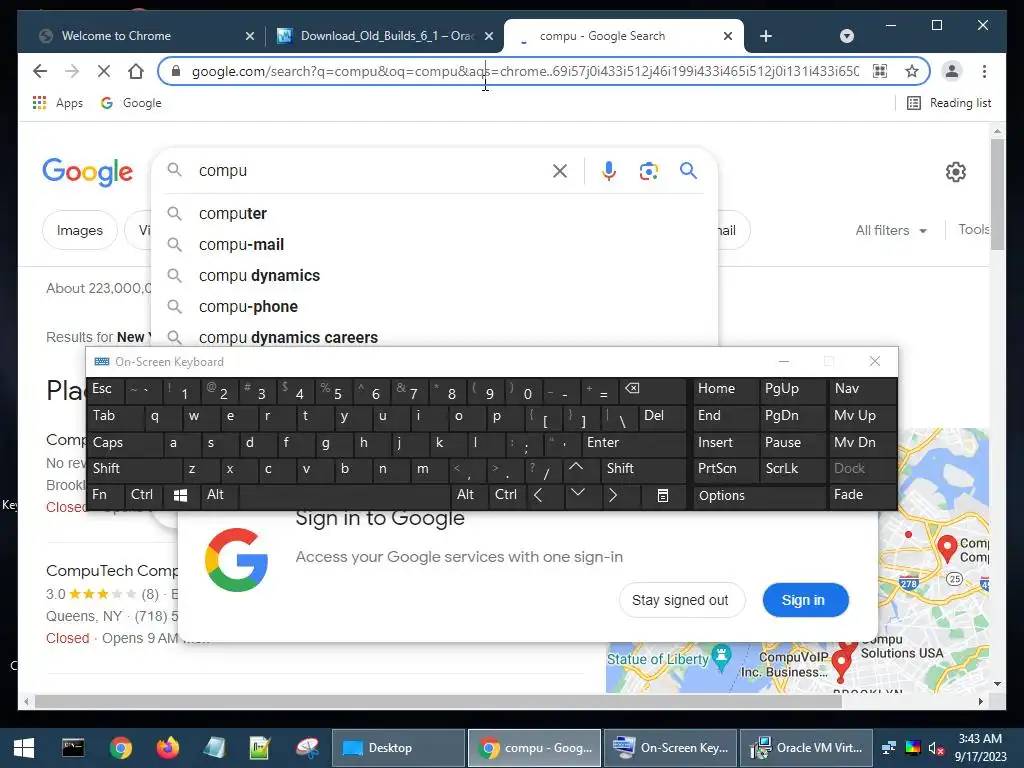Screen dimensions: 1024x768
Task: Click the vertical page scrollbar thumb
Action: point(997,193)
